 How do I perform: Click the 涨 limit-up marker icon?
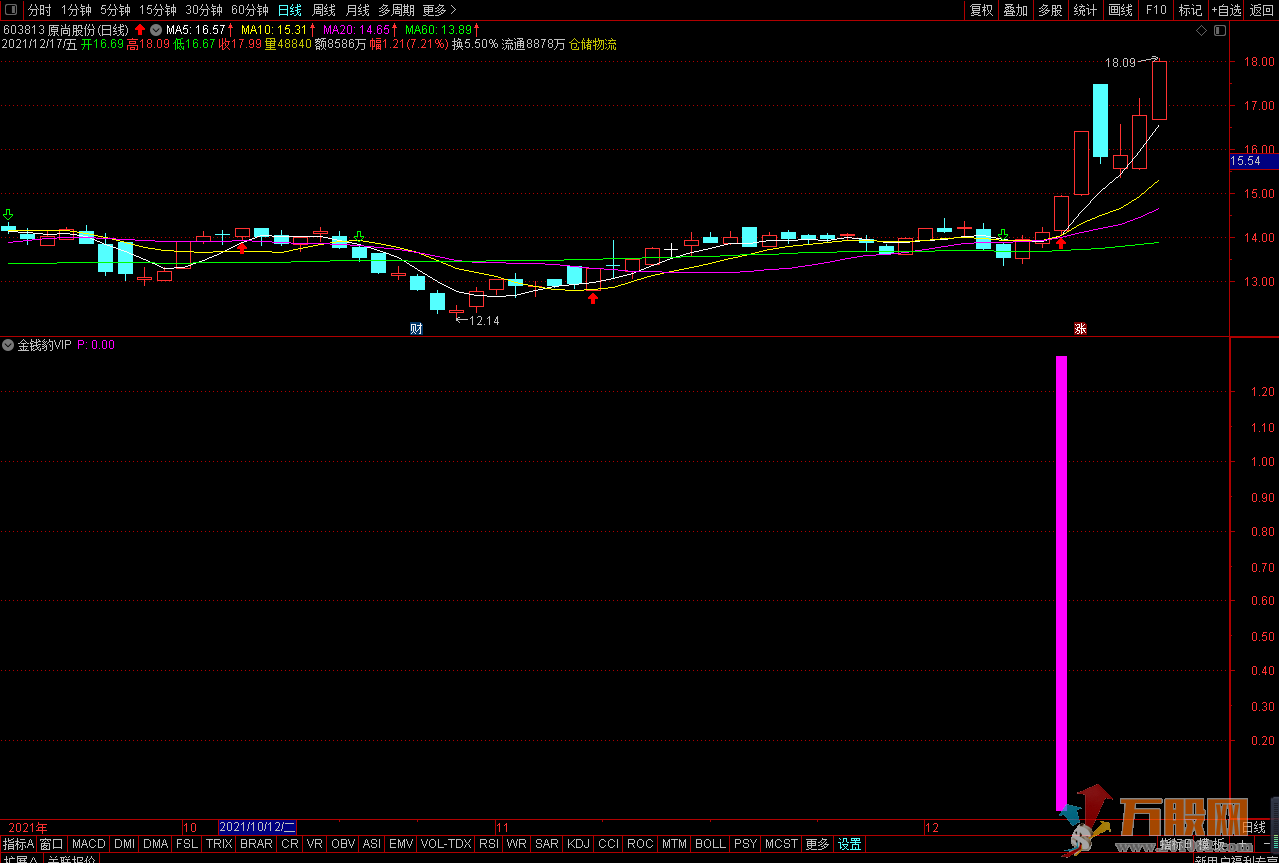tap(1080, 328)
